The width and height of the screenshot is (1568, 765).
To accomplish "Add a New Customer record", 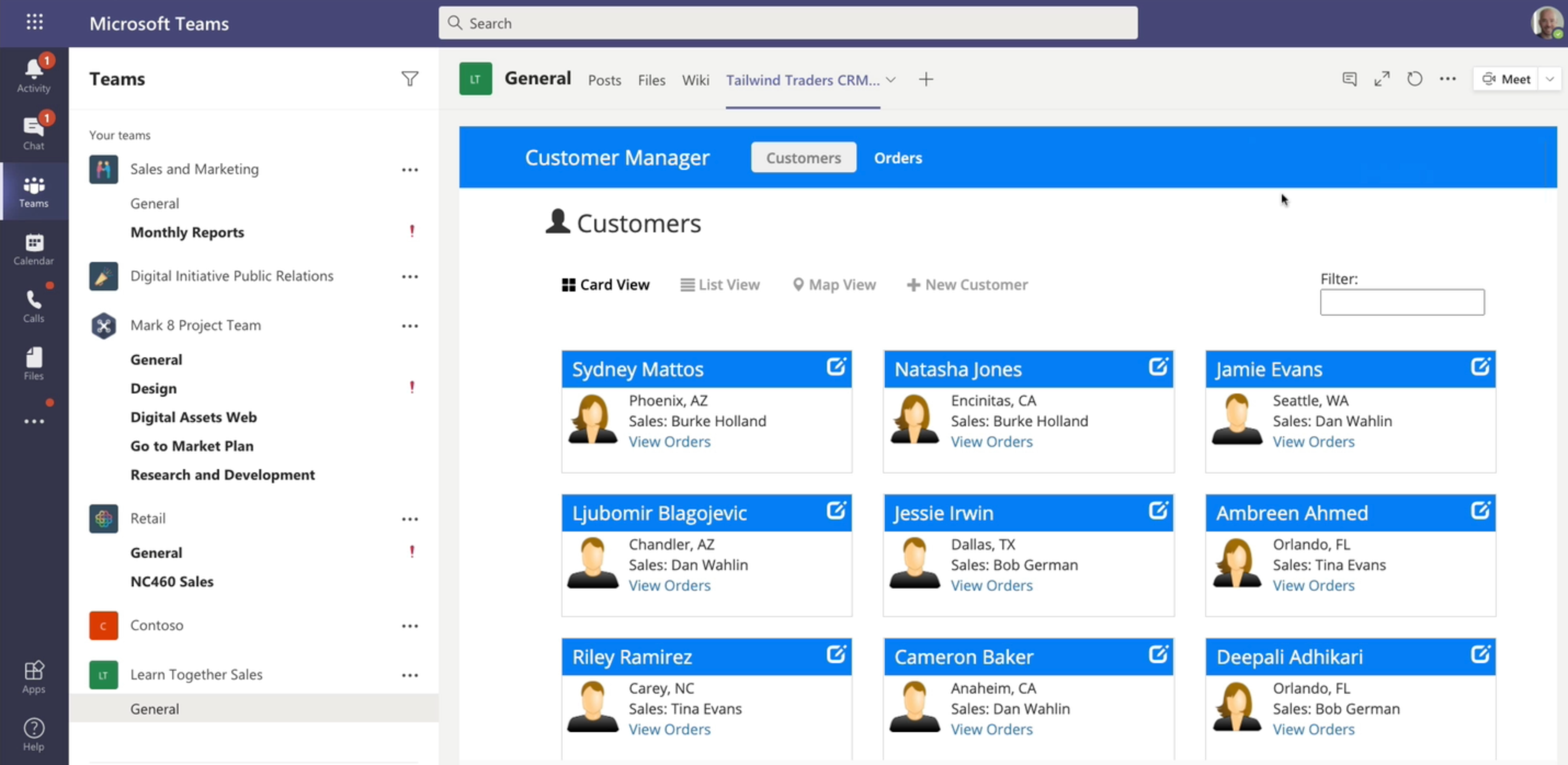I will coord(967,285).
